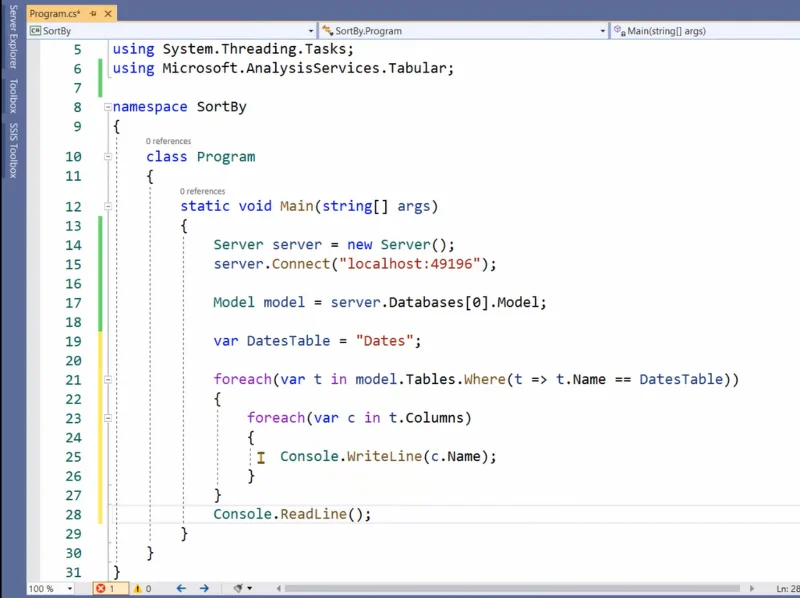Image resolution: width=800 pixels, height=598 pixels.
Task: Open Server Explorer side tab
Action: coord(13,37)
